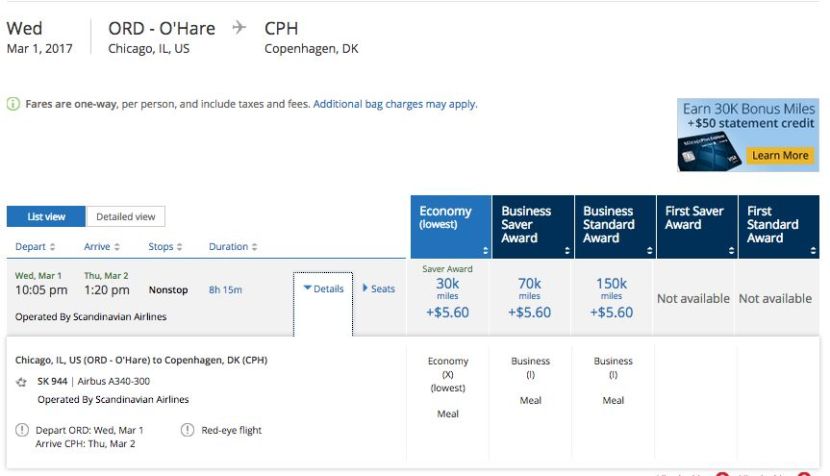This screenshot has height=476, width=830.
Task: Click the star icon beside flight SK 944
Action: (x=22, y=382)
